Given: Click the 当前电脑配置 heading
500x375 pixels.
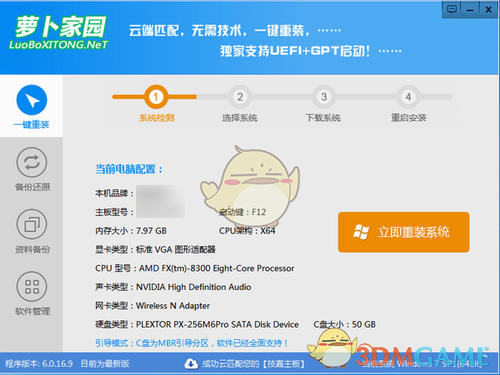Looking at the screenshot, I should pos(129,169).
